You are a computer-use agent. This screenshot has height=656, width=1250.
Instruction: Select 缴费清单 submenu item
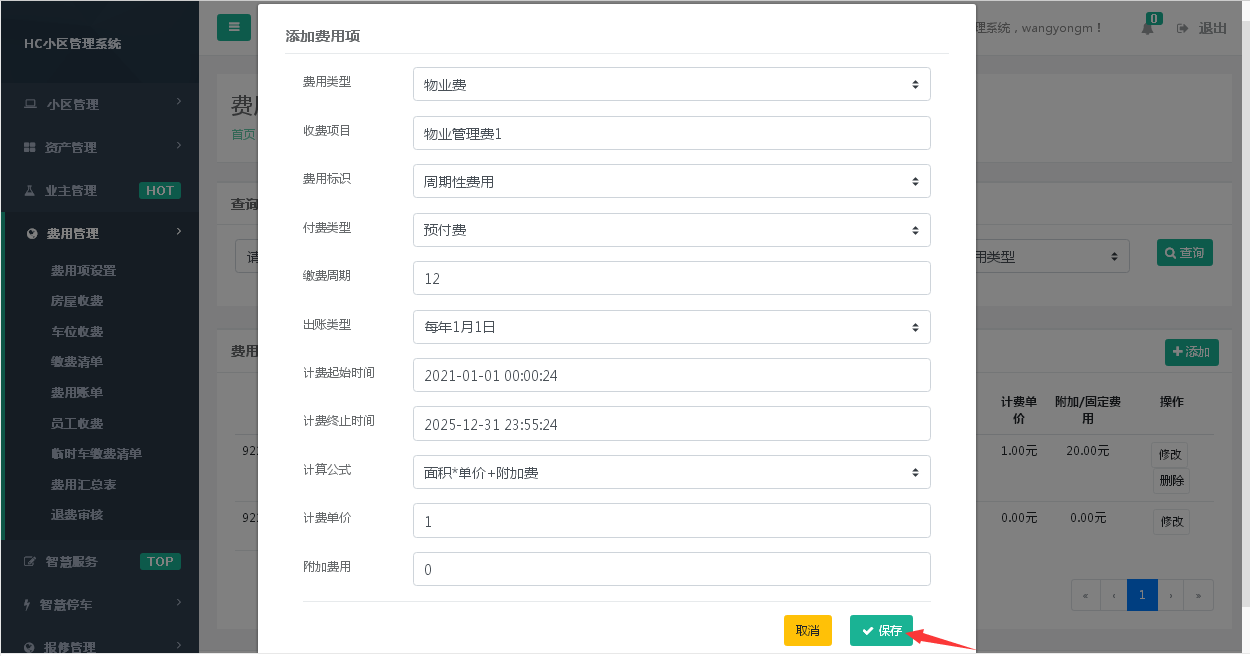point(77,362)
